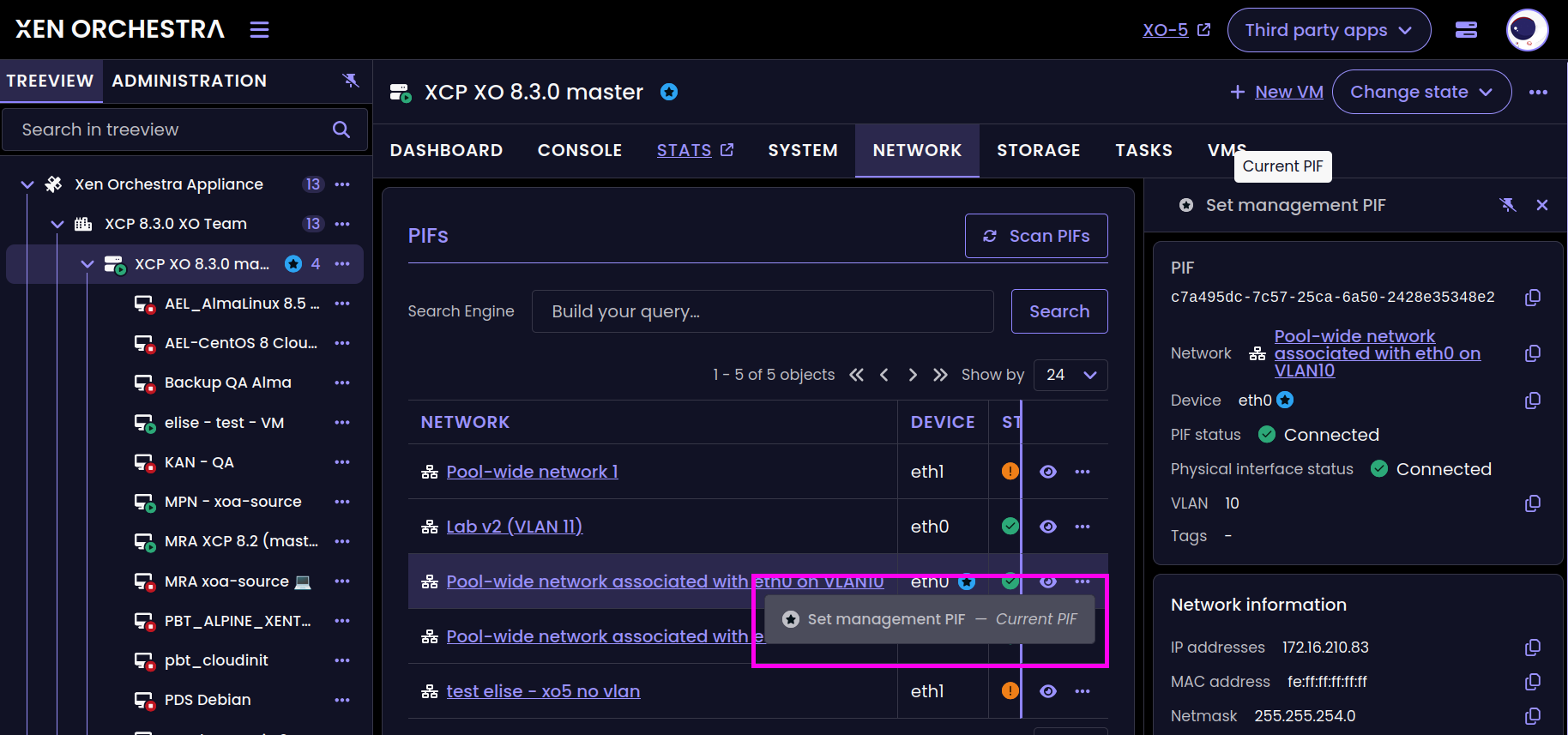
Task: Click the tasks server icon in header
Action: pyautogui.click(x=1466, y=30)
